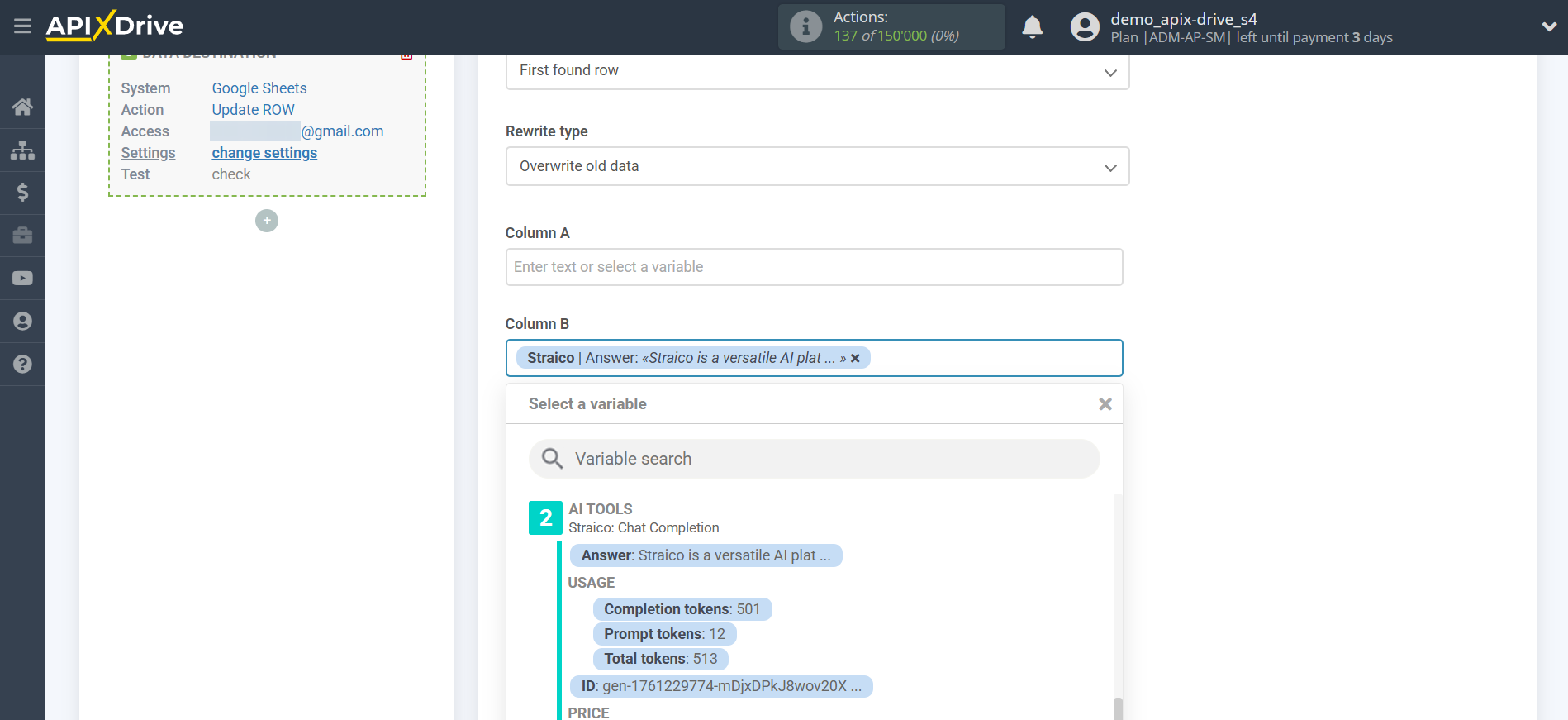
Task: Click the step 2 badge
Action: click(545, 518)
